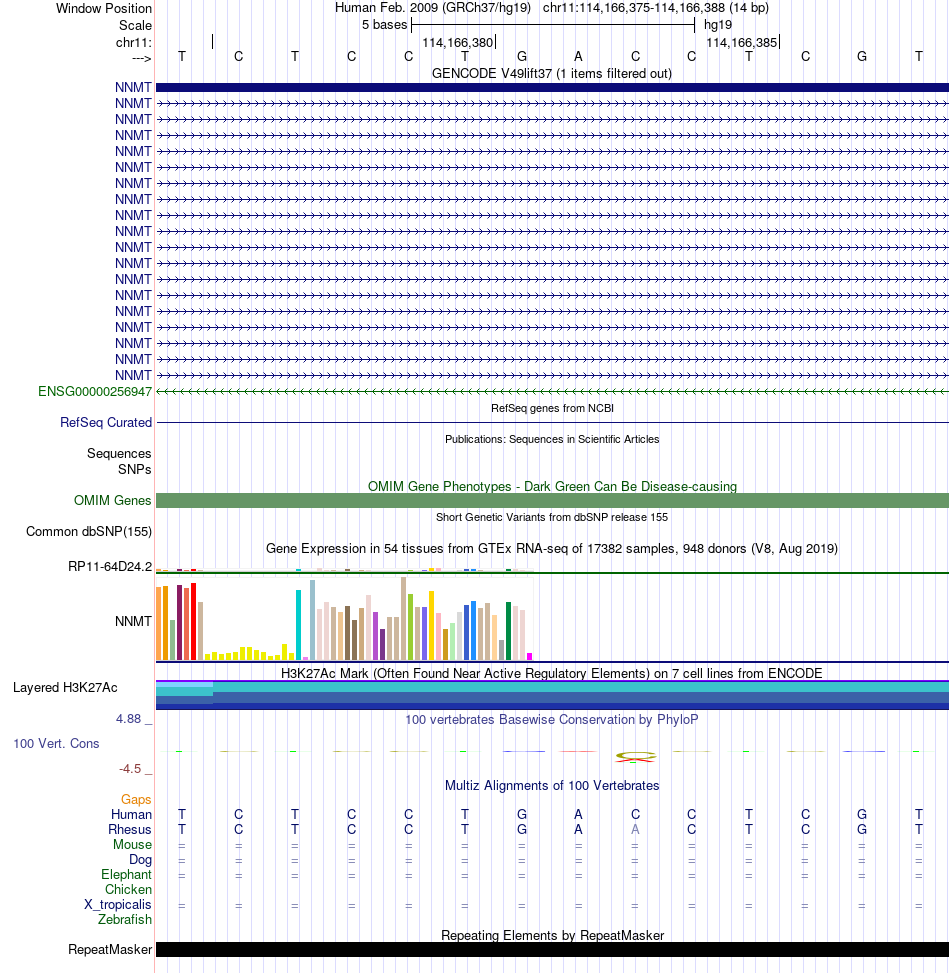Viewport: 950px width, 973px height.
Task: Click the NNMT GTEx expression bar chart
Action: tap(344, 618)
